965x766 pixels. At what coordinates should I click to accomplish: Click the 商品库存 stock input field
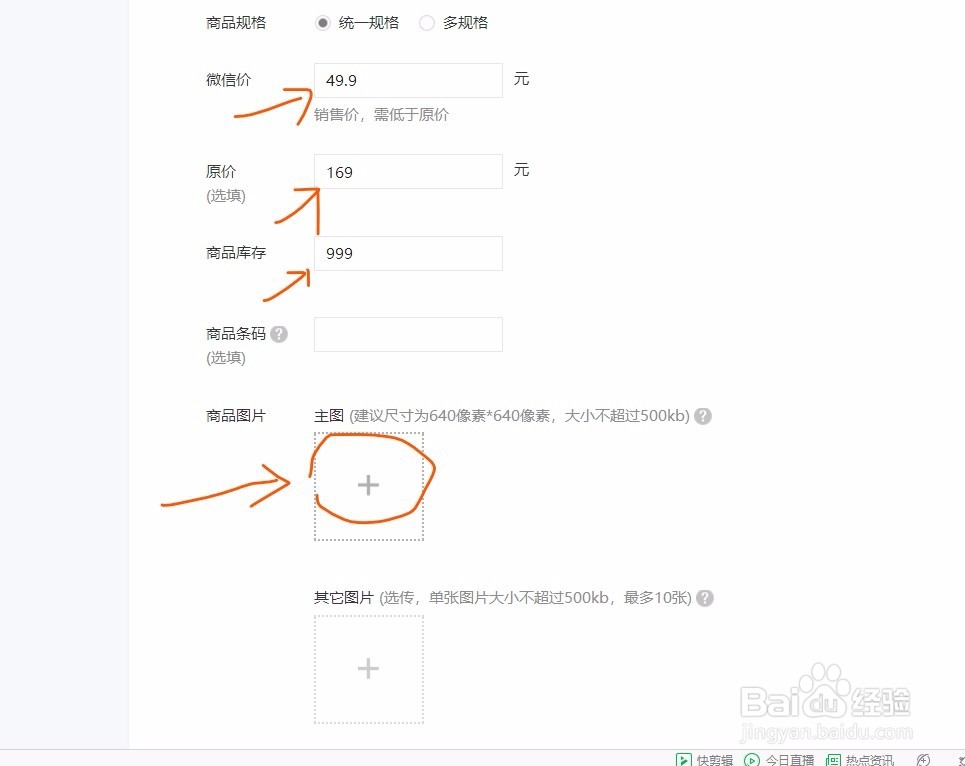click(408, 253)
